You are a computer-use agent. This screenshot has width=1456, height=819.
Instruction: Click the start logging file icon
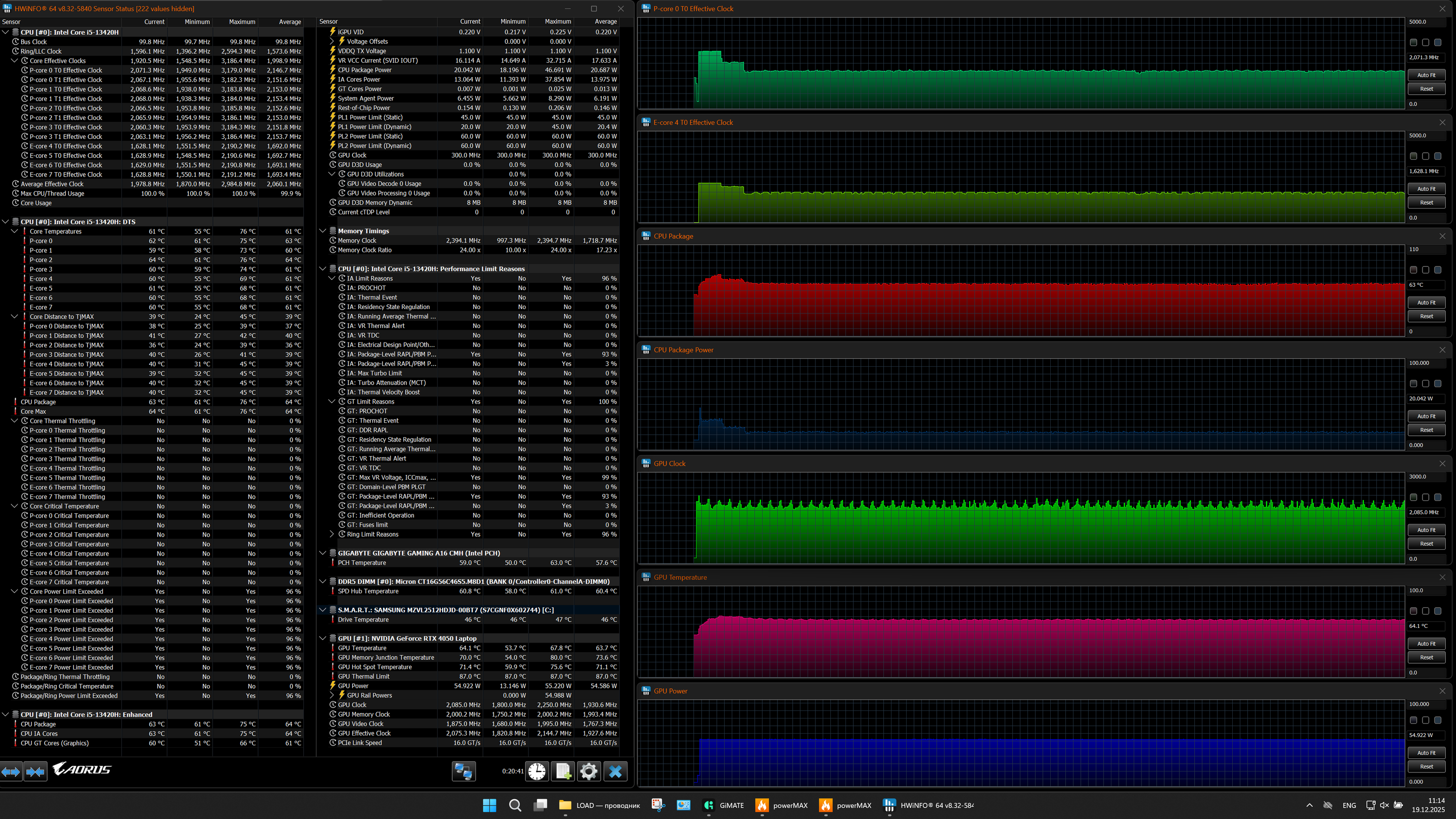[x=563, y=771]
